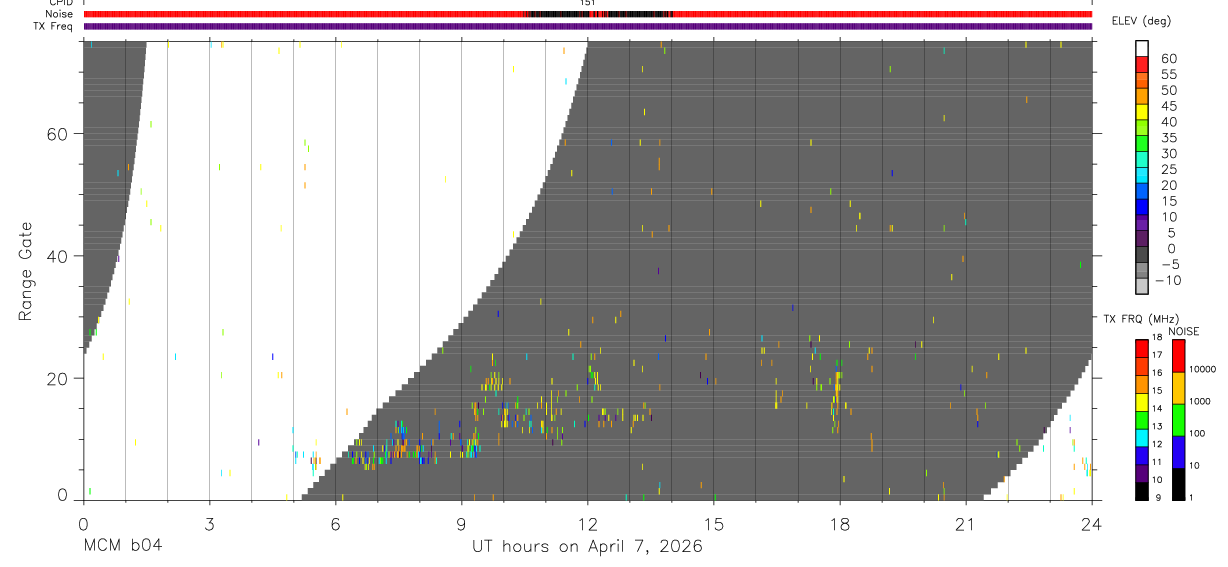Click the "Noise" row label at top left

click(x=59, y=14)
